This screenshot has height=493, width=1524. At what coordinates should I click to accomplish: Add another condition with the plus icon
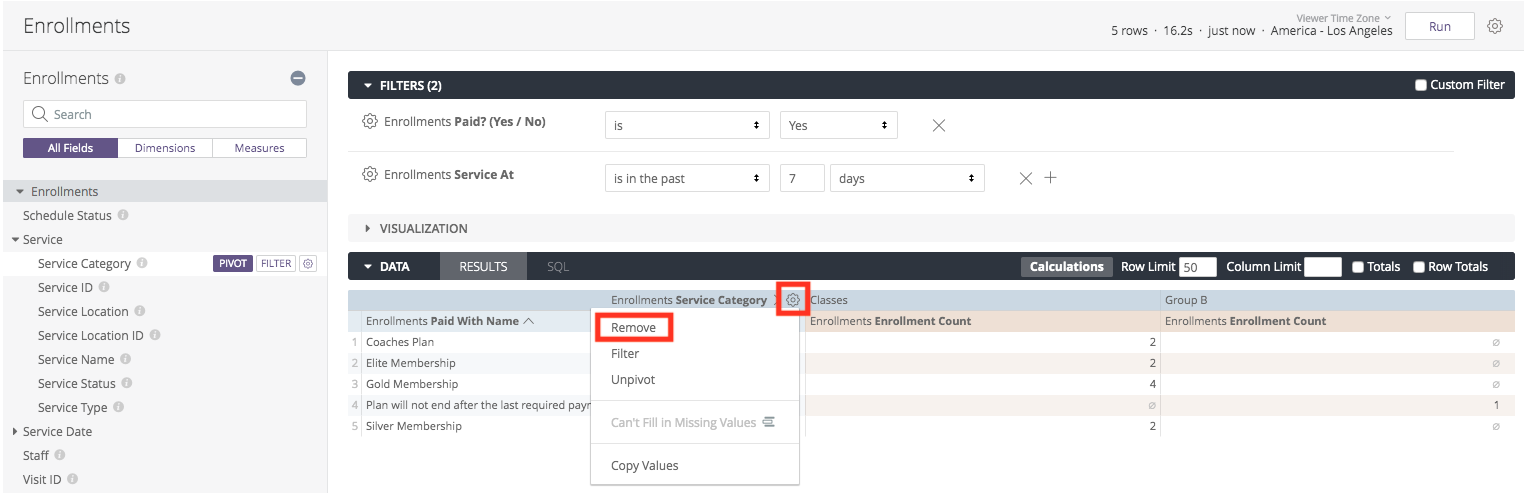[1050, 178]
